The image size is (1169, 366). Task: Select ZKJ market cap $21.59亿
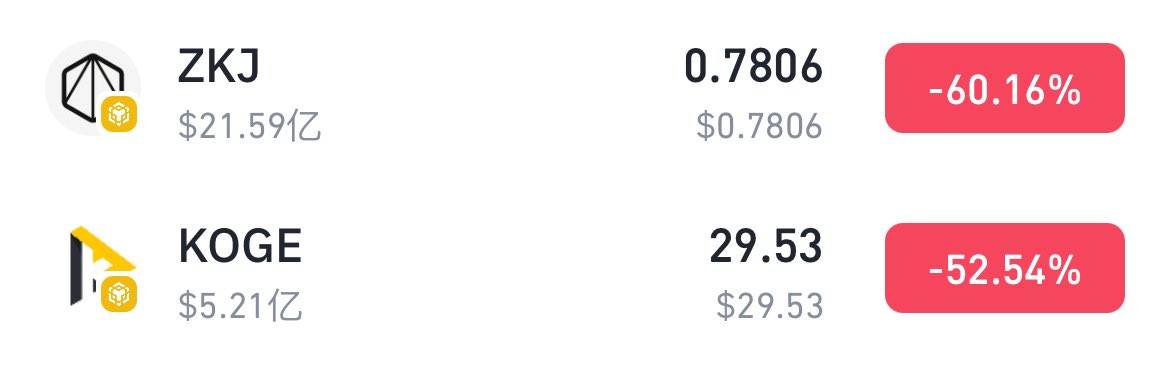[x=250, y=127]
